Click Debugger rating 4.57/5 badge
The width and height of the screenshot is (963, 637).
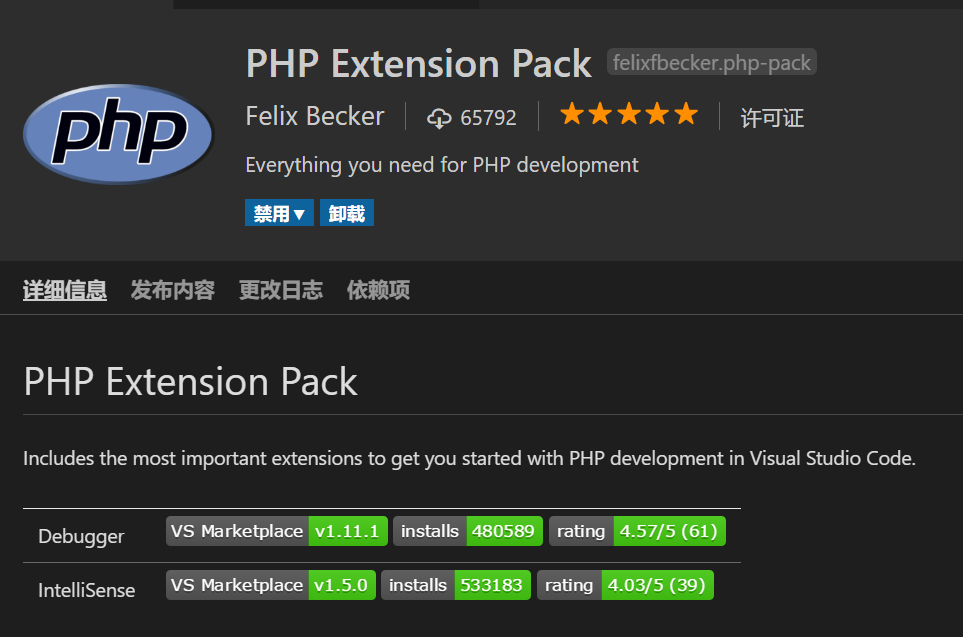(x=637, y=531)
